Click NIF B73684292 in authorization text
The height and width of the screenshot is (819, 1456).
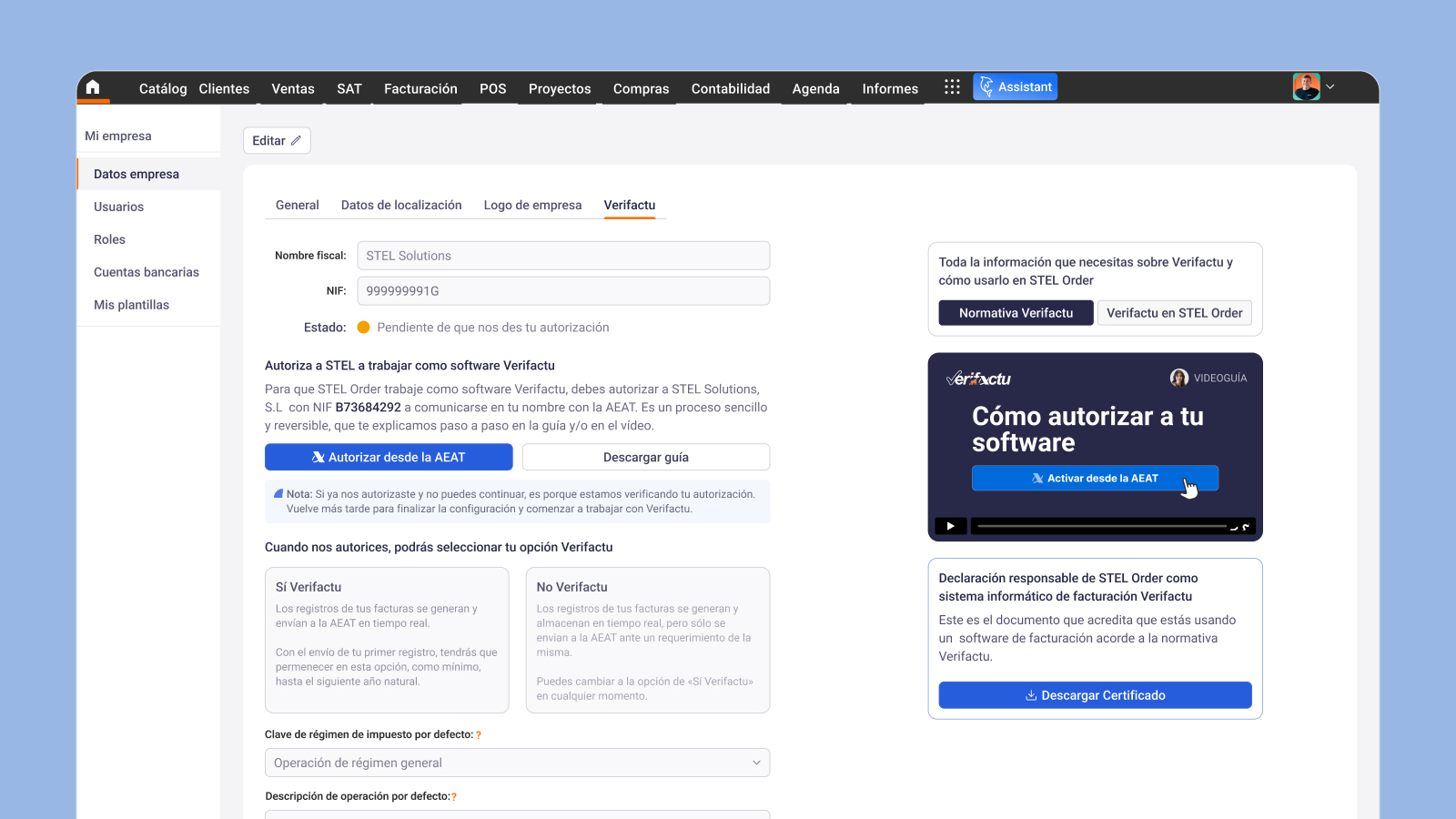click(x=369, y=408)
